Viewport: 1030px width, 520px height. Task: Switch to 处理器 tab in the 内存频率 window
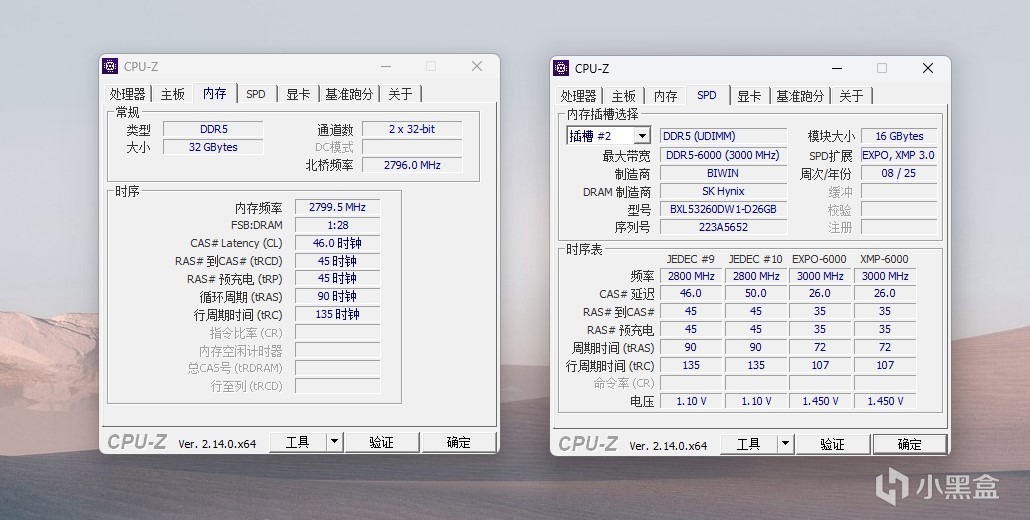click(x=128, y=94)
